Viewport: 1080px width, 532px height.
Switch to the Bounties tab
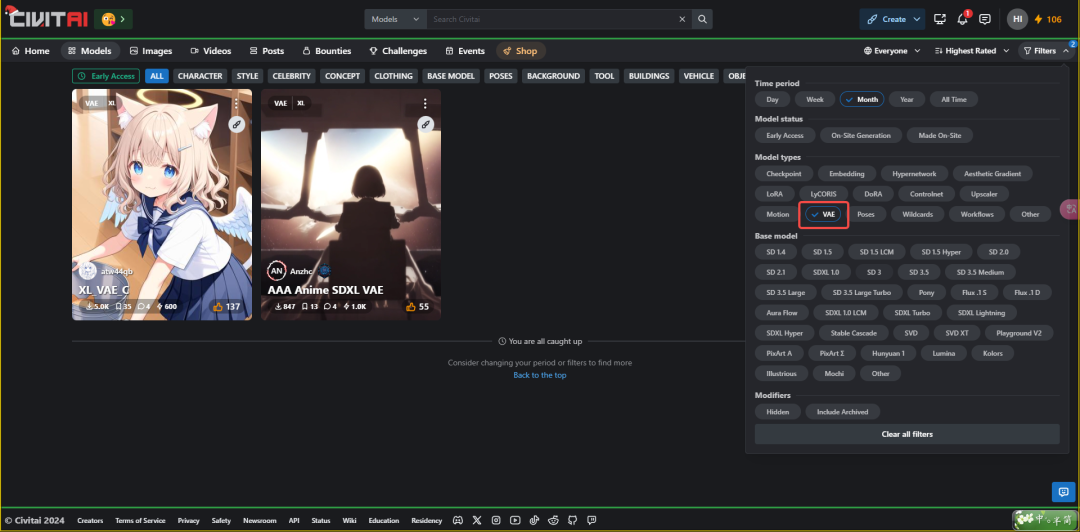click(326, 51)
